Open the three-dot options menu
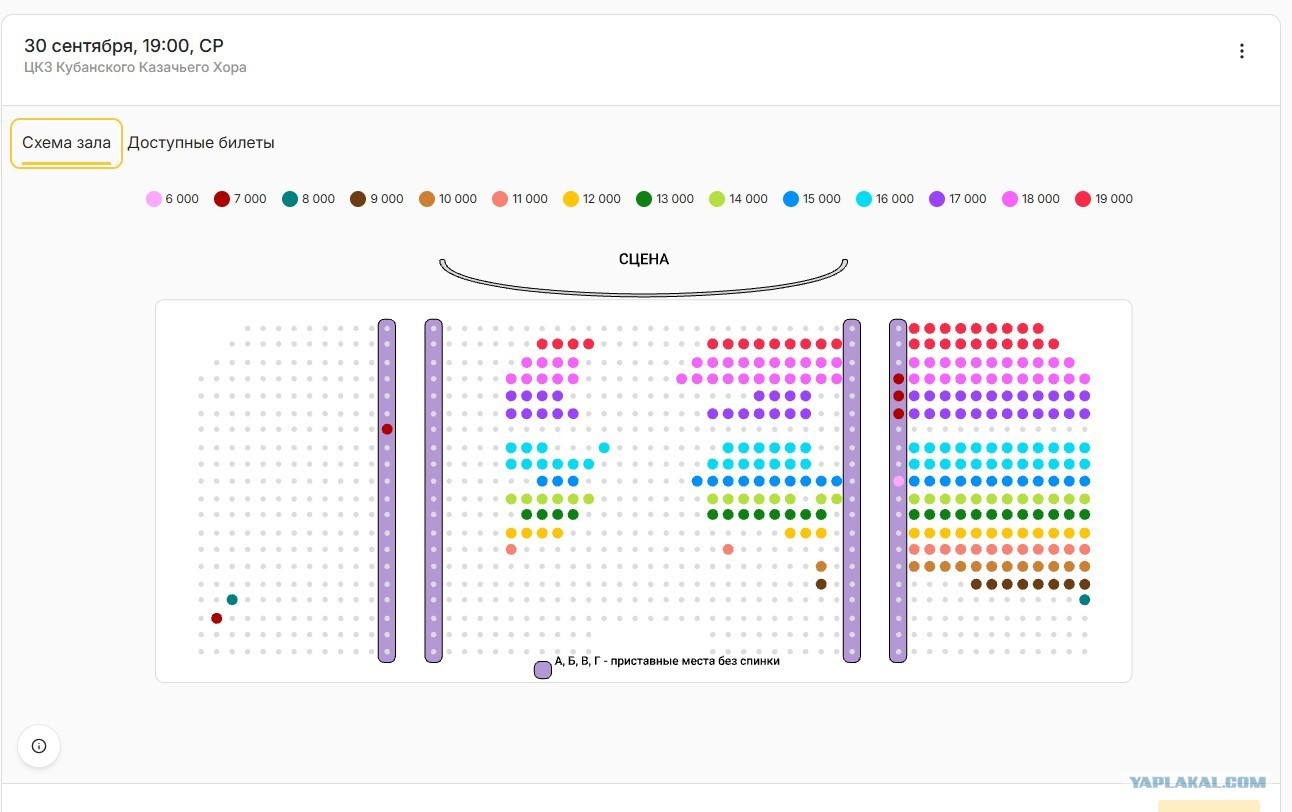Image resolution: width=1292 pixels, height=812 pixels. (x=1242, y=51)
